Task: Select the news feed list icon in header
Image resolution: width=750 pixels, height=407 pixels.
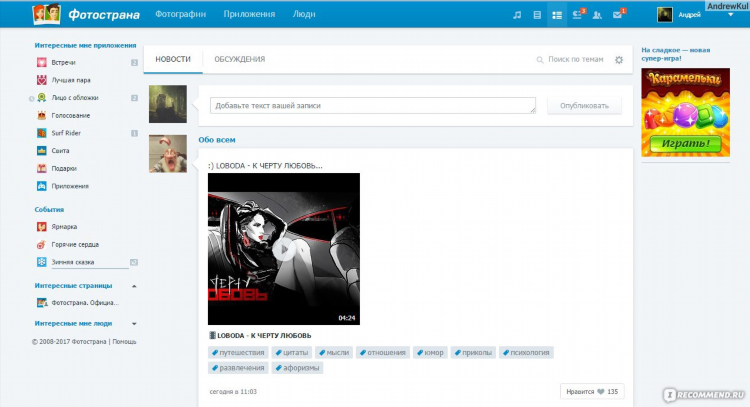Action: click(557, 15)
